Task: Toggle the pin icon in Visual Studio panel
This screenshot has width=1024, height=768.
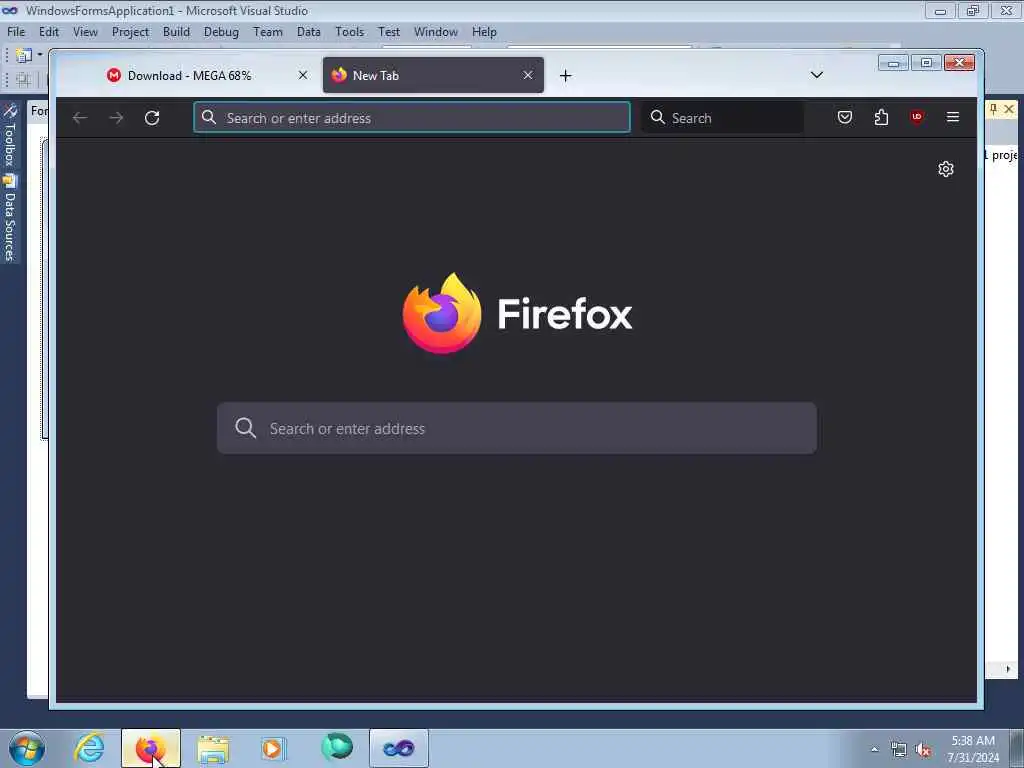Action: click(x=993, y=109)
